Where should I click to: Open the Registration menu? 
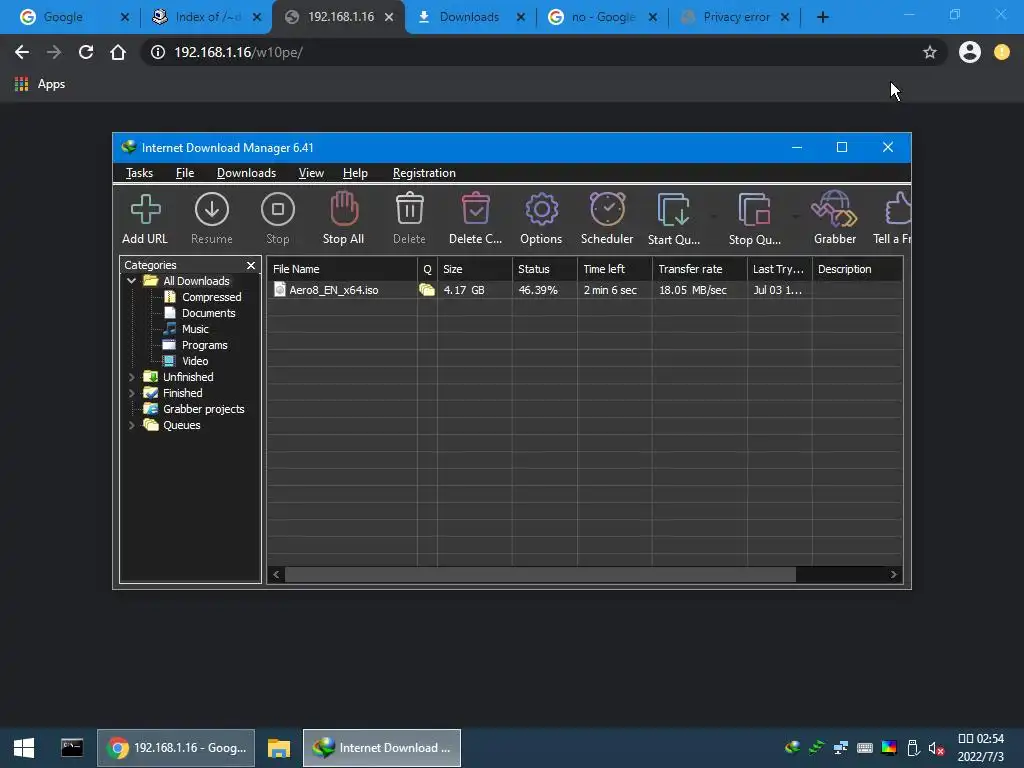point(424,173)
